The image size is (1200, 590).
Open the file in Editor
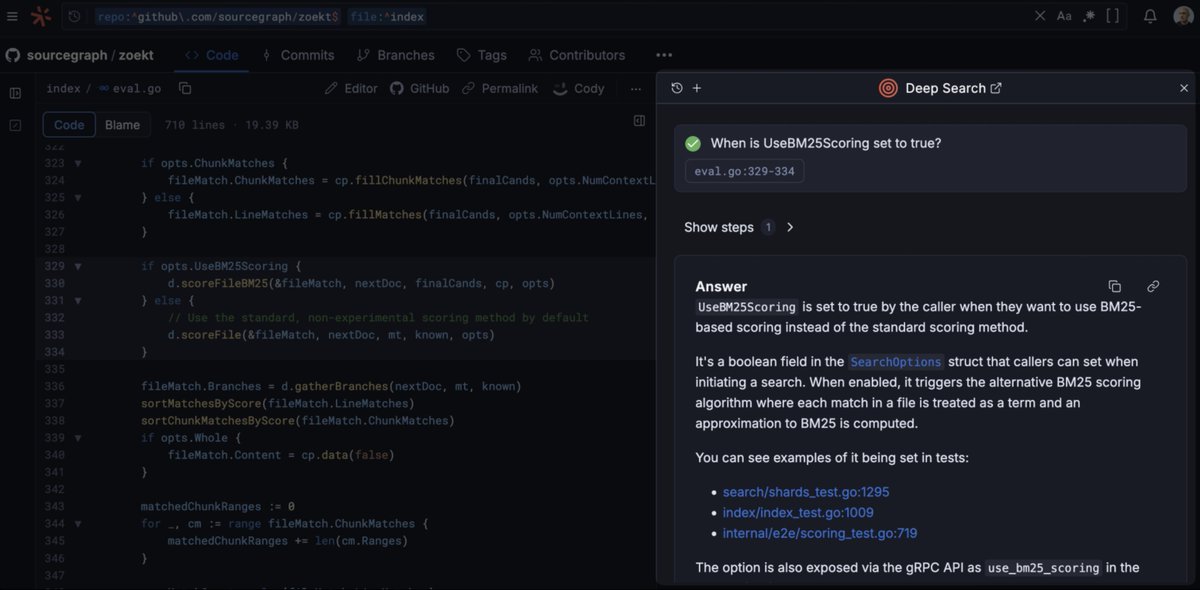pos(351,88)
